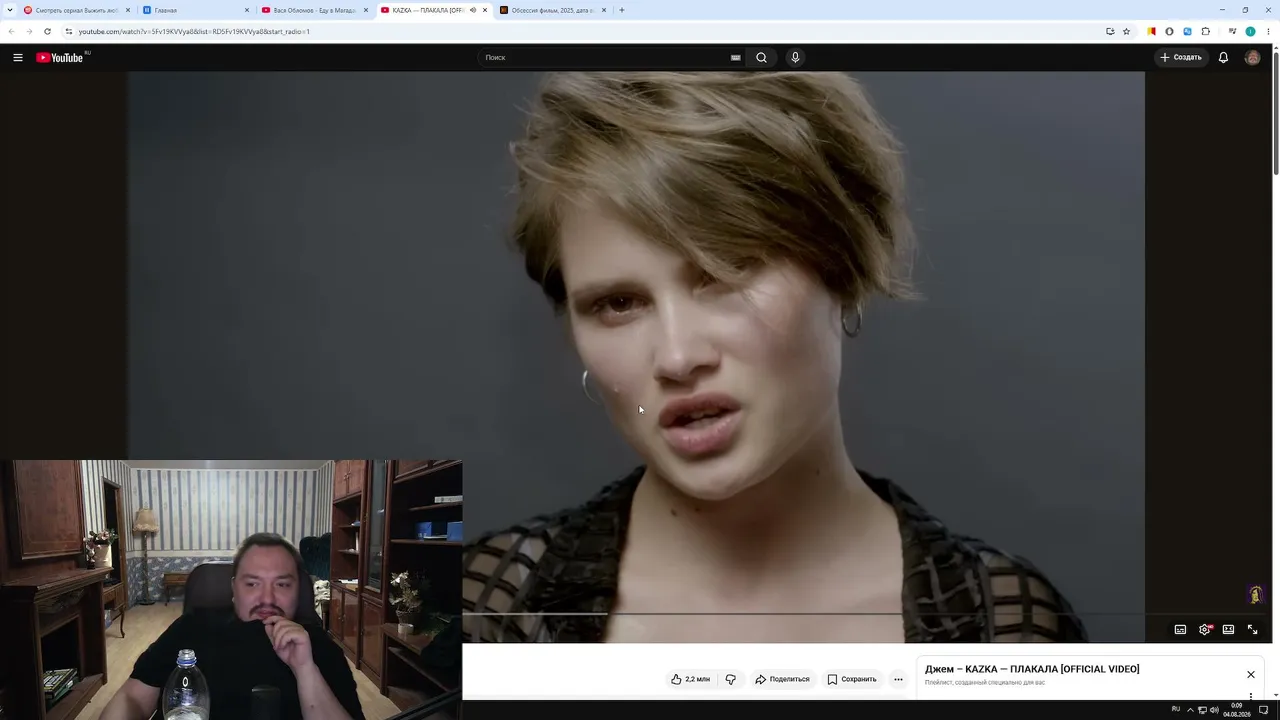1280x720 pixels.
Task: Open the on-screen keyboard in search box
Action: 736,57
